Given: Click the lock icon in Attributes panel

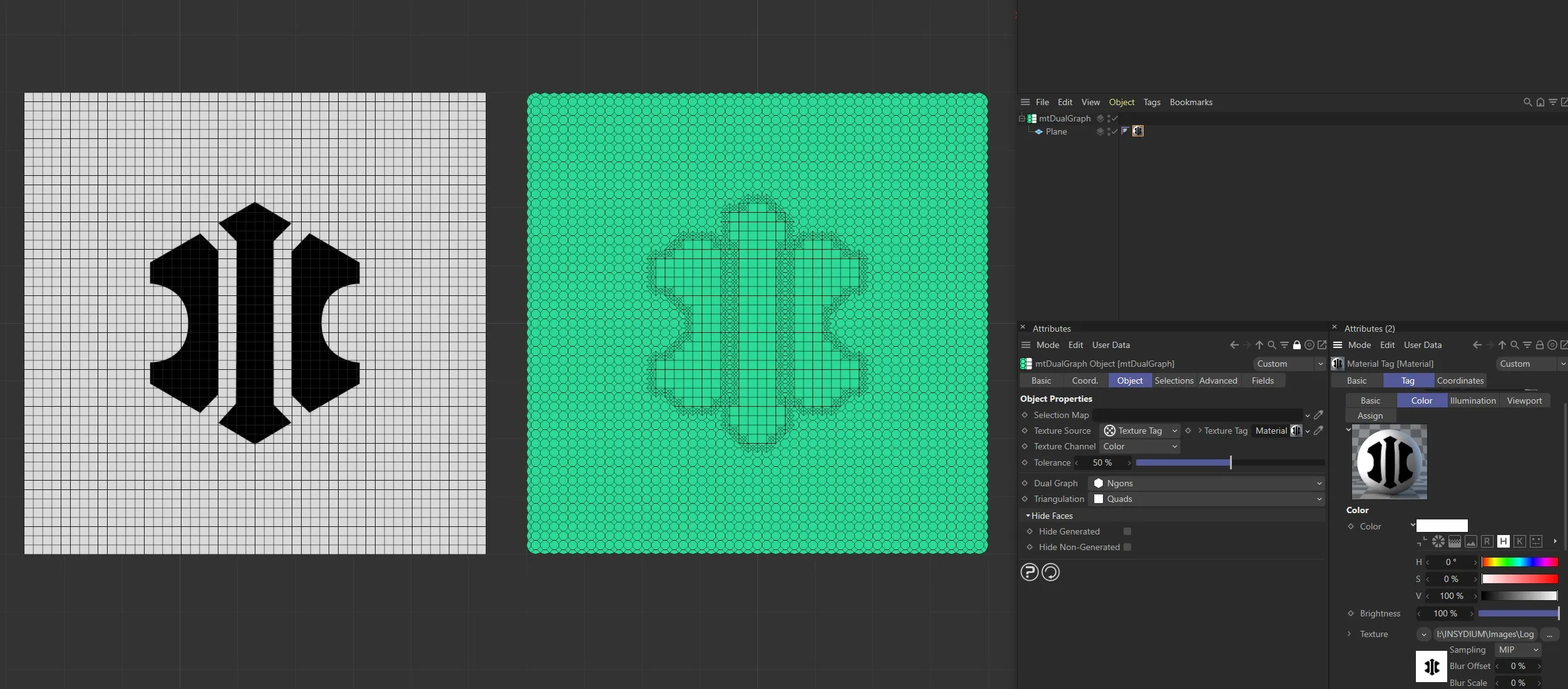Looking at the screenshot, I should click(x=1298, y=345).
